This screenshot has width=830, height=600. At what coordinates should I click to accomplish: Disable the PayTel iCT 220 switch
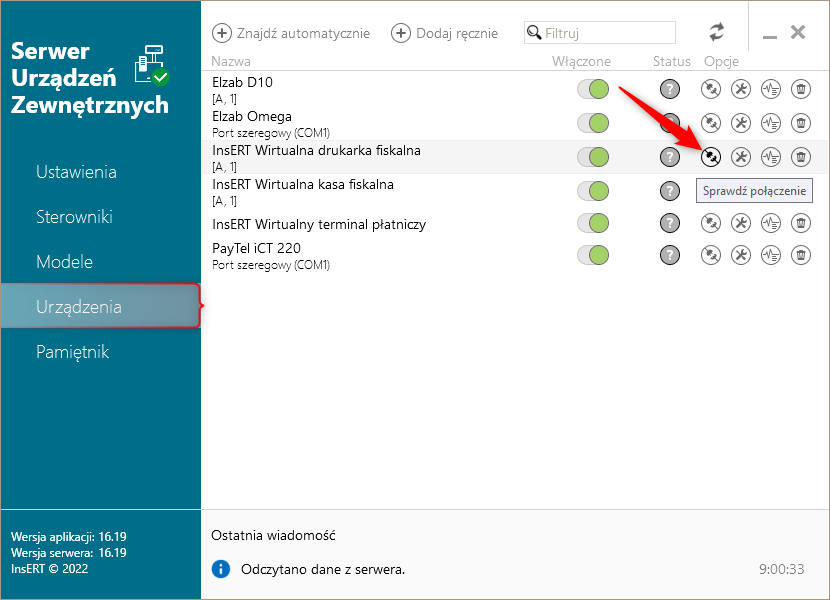593,255
